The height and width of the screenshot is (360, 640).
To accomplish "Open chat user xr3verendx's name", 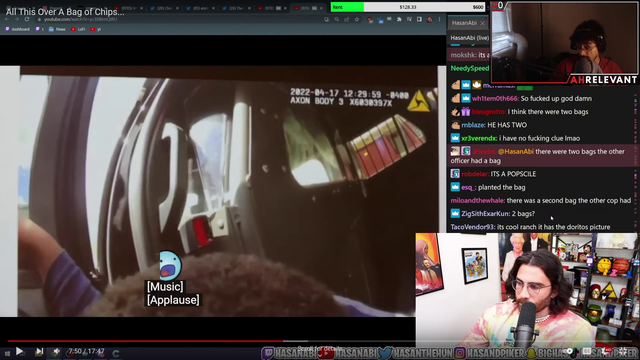I will 479,138.
